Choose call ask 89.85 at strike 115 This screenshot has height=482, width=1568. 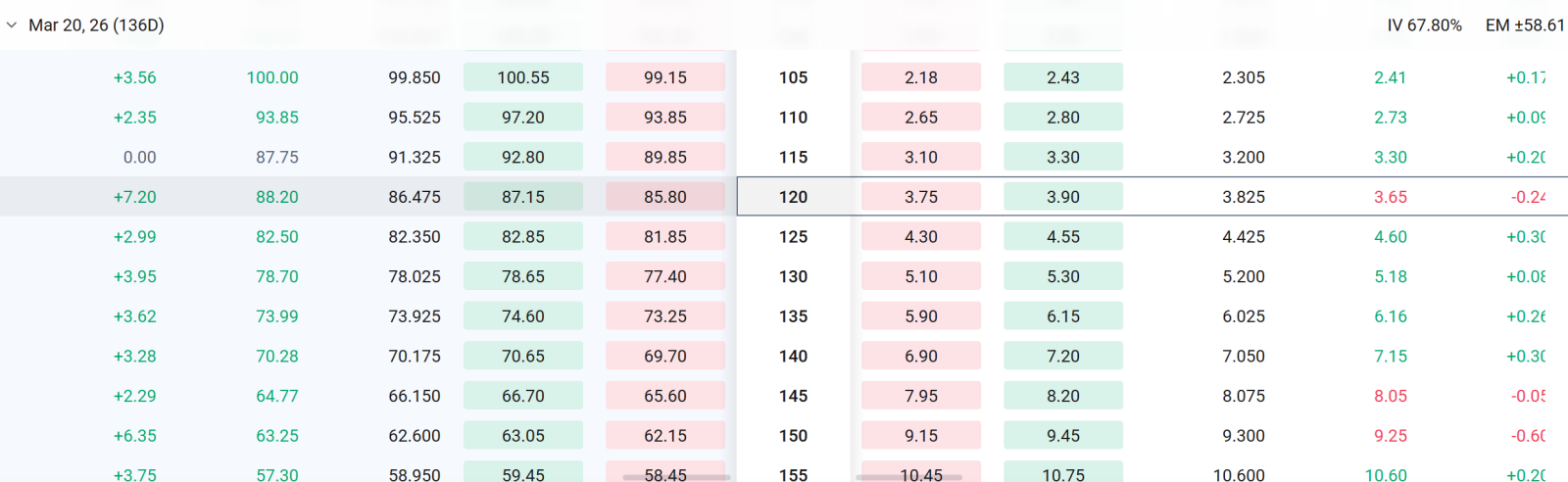[x=665, y=157]
